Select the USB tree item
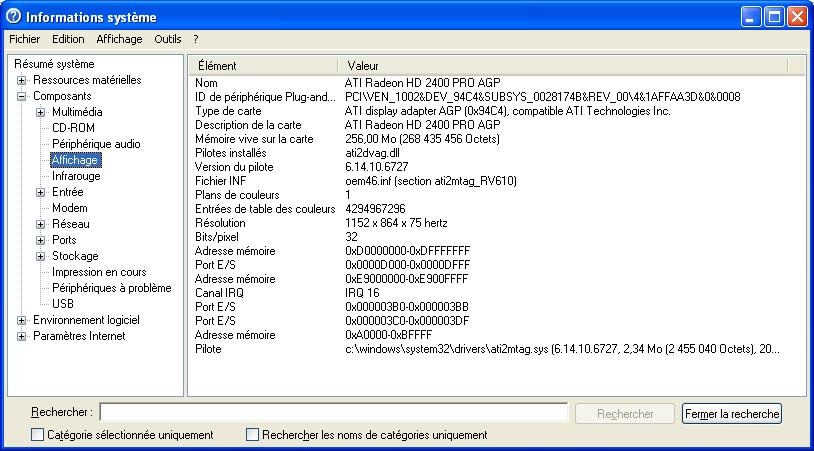 (x=63, y=304)
